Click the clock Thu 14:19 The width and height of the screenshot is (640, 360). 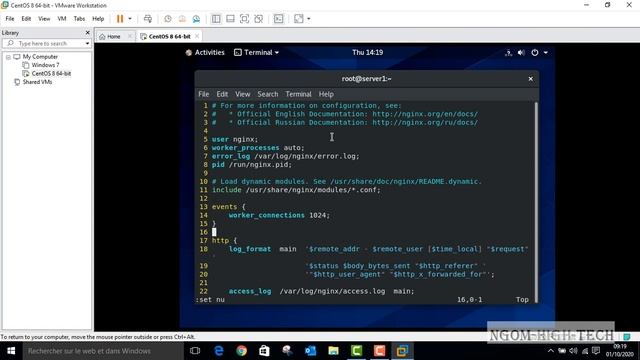tap(367, 52)
